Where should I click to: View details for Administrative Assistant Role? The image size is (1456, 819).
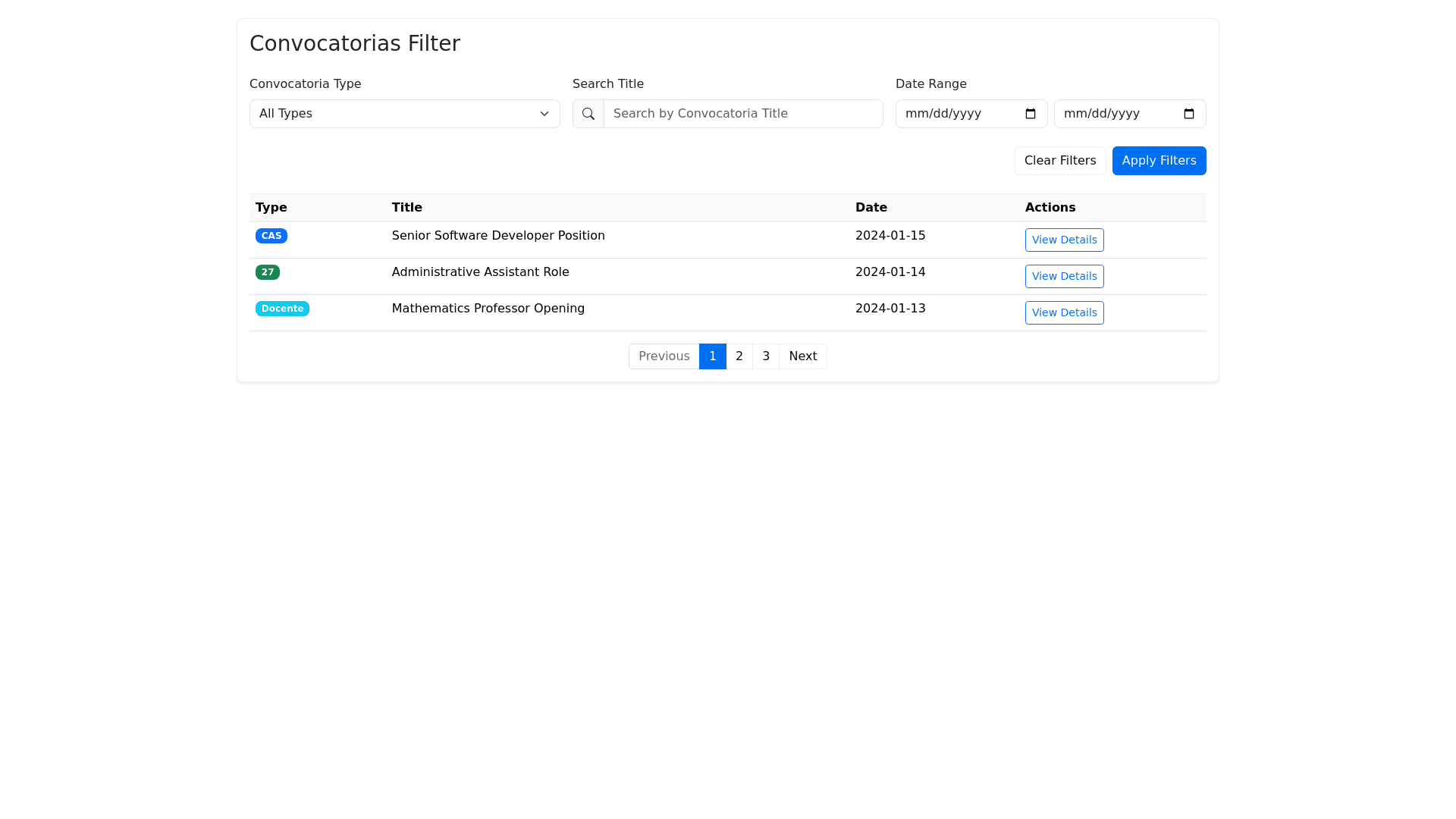(1064, 276)
